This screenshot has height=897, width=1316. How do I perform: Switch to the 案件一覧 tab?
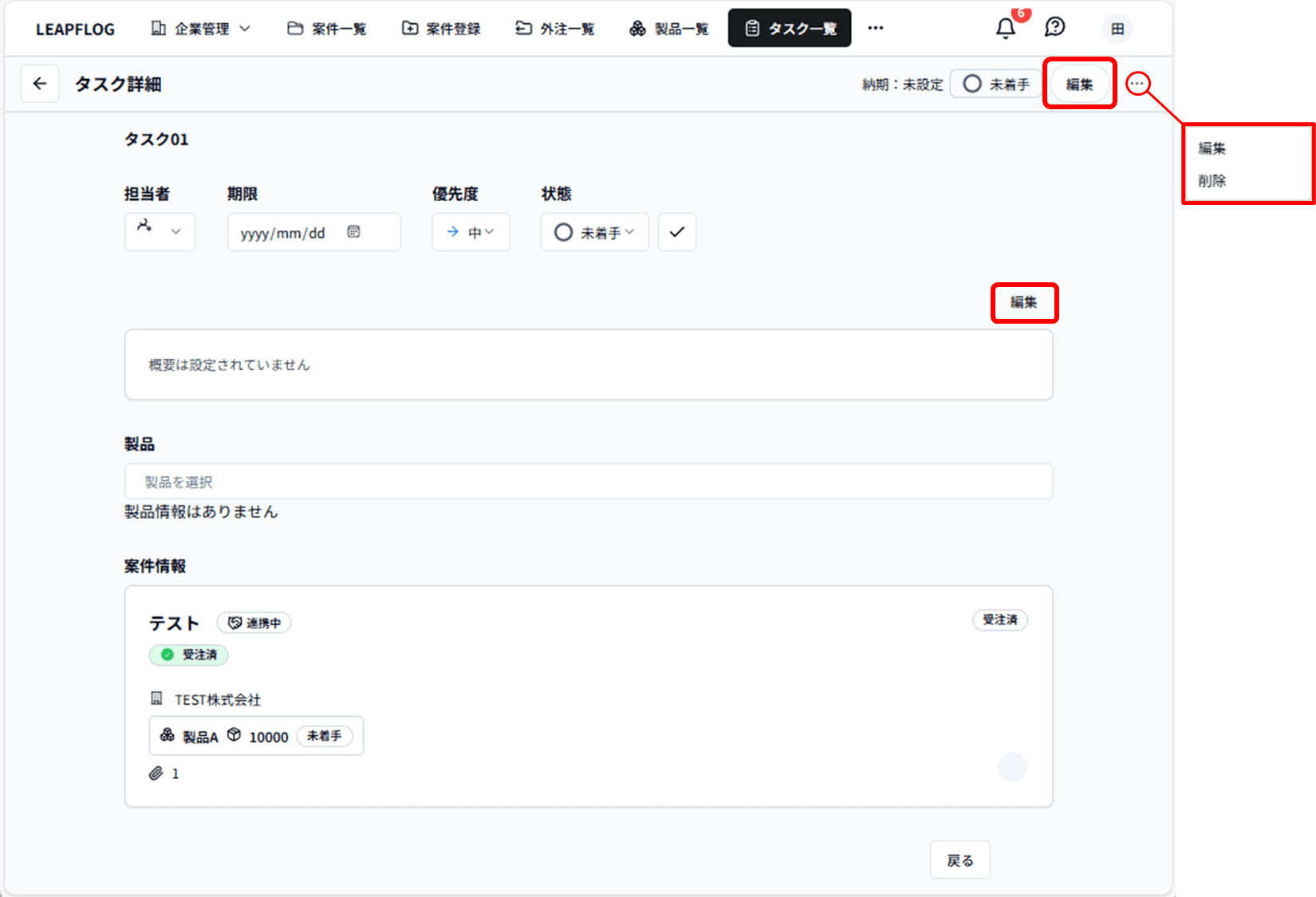pos(327,29)
